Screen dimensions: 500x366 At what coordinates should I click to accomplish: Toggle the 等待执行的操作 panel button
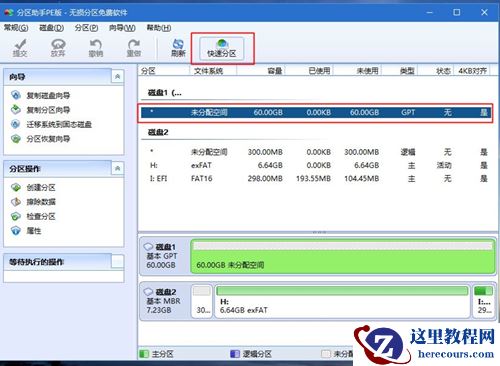point(117,262)
